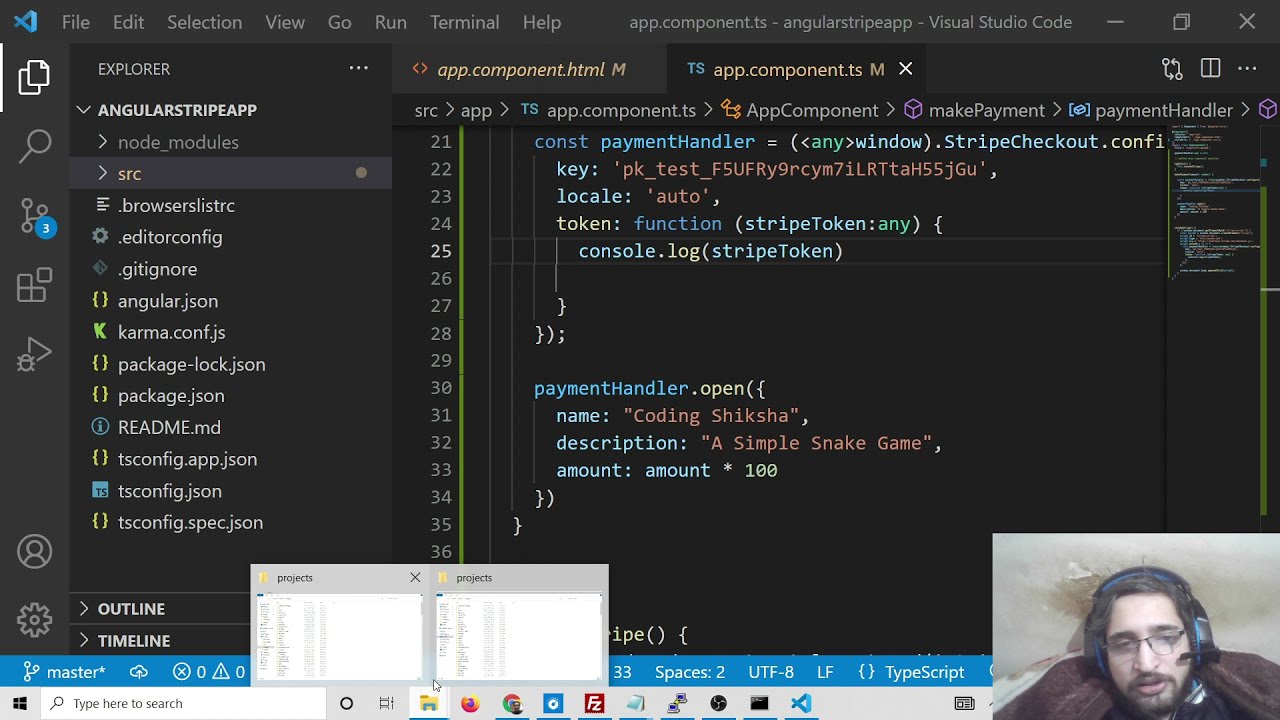
Task: Click the Open Changes compare icon
Action: pos(1172,69)
